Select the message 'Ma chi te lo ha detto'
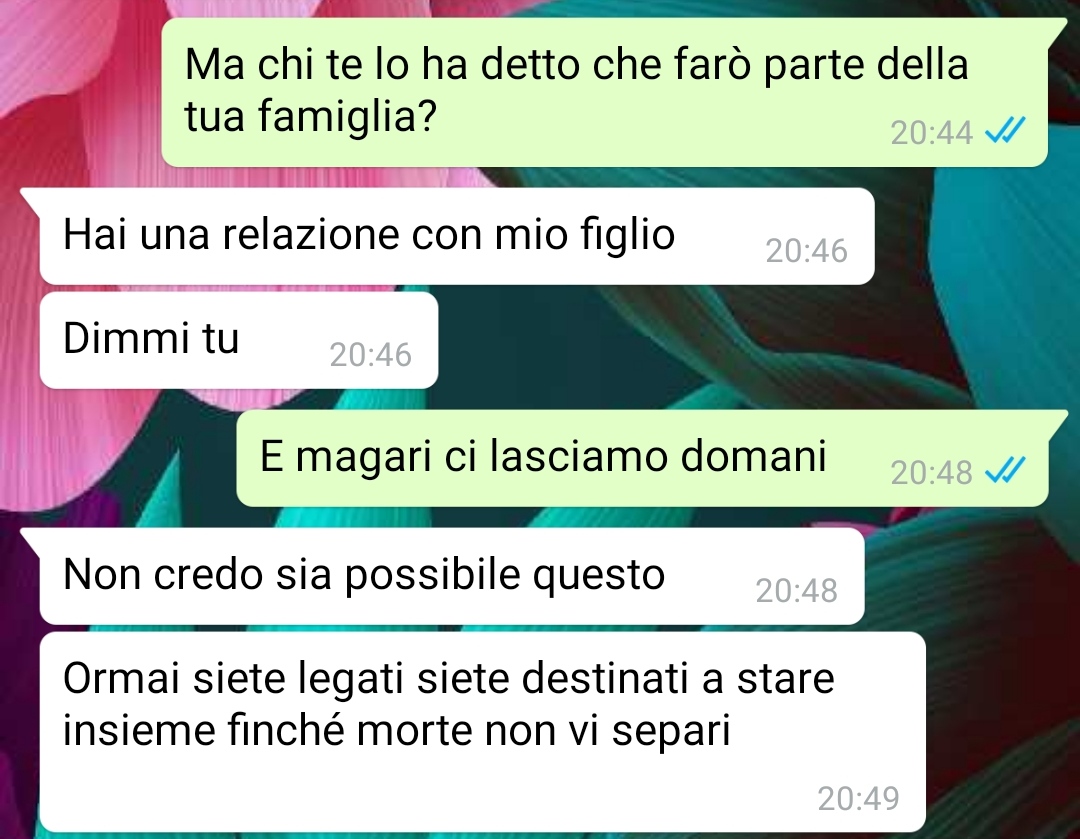The image size is (1080, 839). tap(605, 92)
